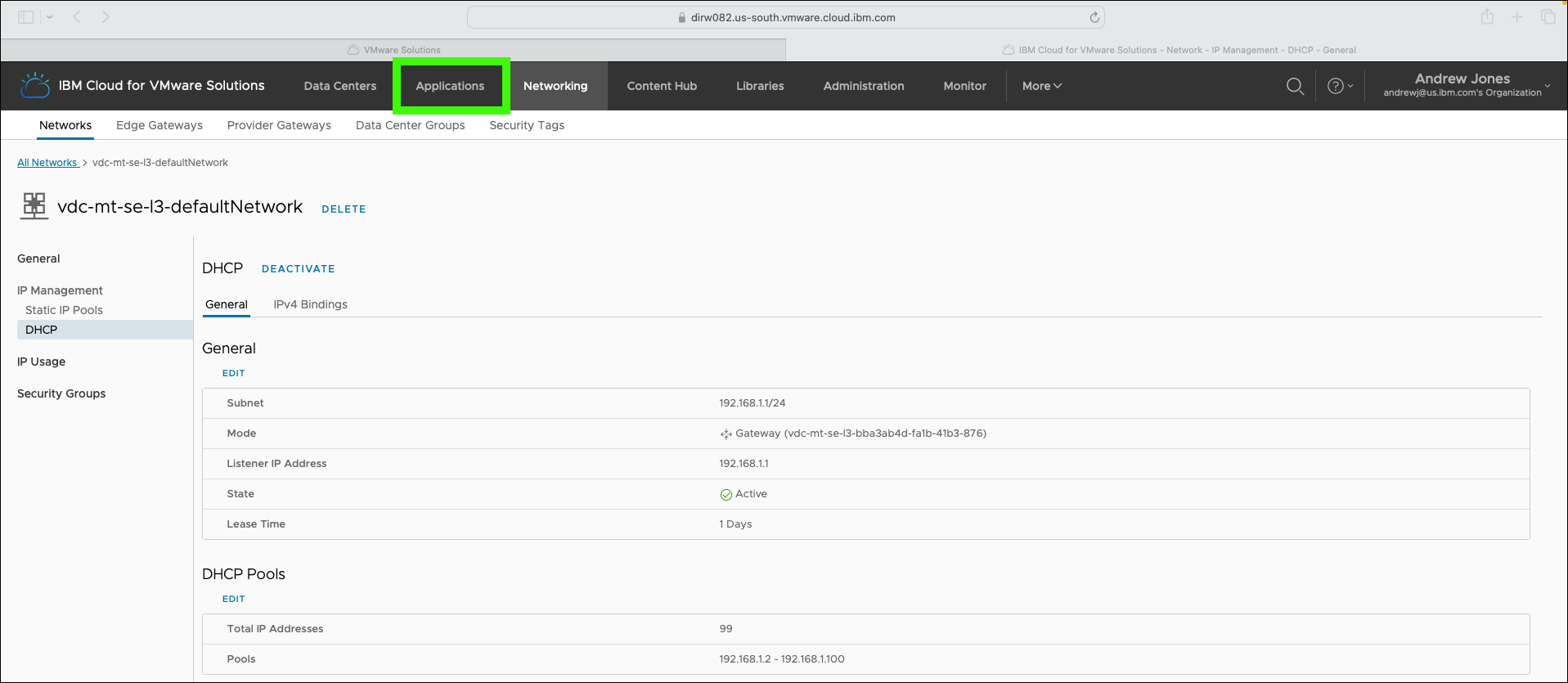Screen dimensions: 1568x683
Task: Open IP Usage in the sidebar
Action: click(x=41, y=362)
